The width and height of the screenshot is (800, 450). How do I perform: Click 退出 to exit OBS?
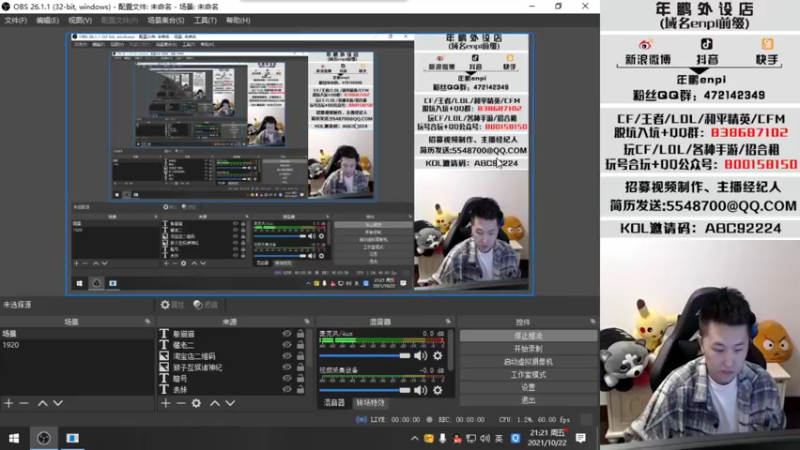point(528,400)
